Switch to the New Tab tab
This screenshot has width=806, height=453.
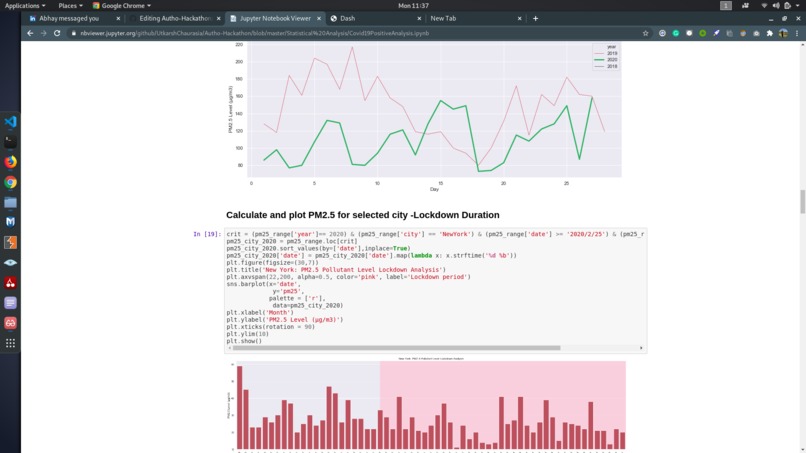(475, 18)
